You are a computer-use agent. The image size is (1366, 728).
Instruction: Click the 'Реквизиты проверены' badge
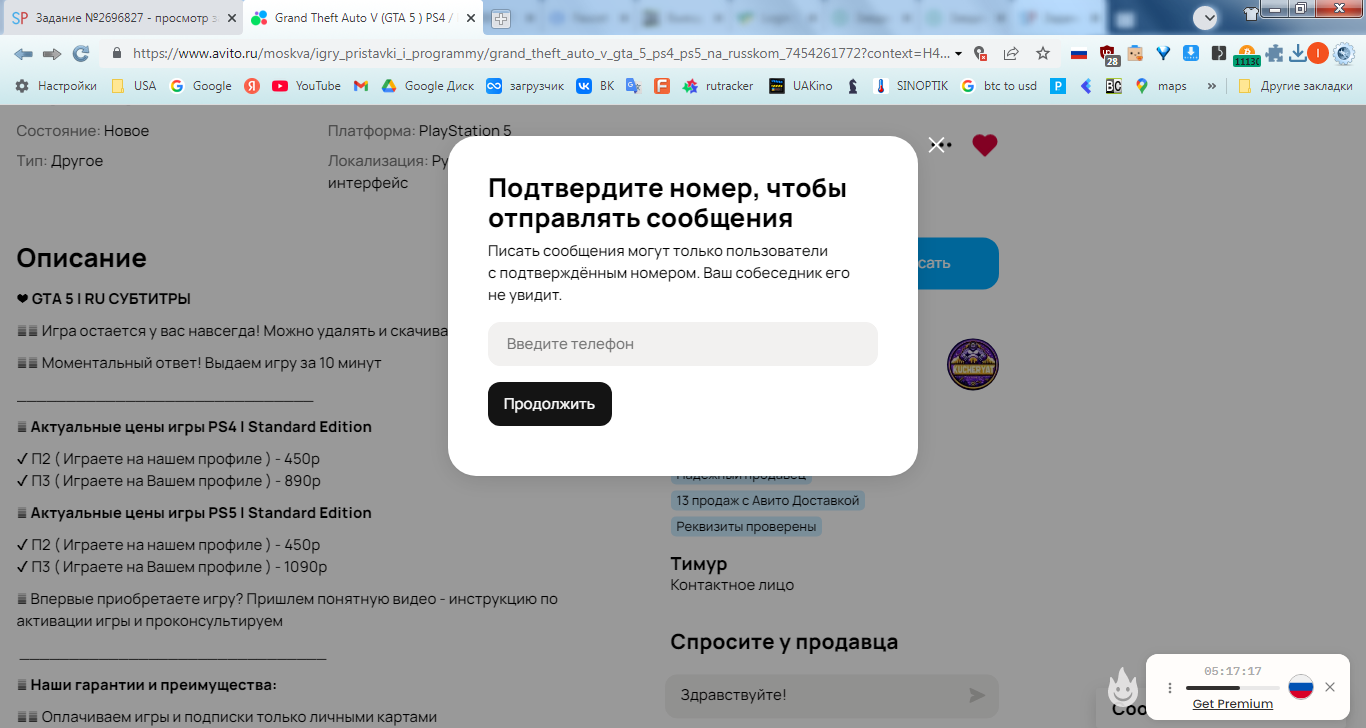pos(746,526)
